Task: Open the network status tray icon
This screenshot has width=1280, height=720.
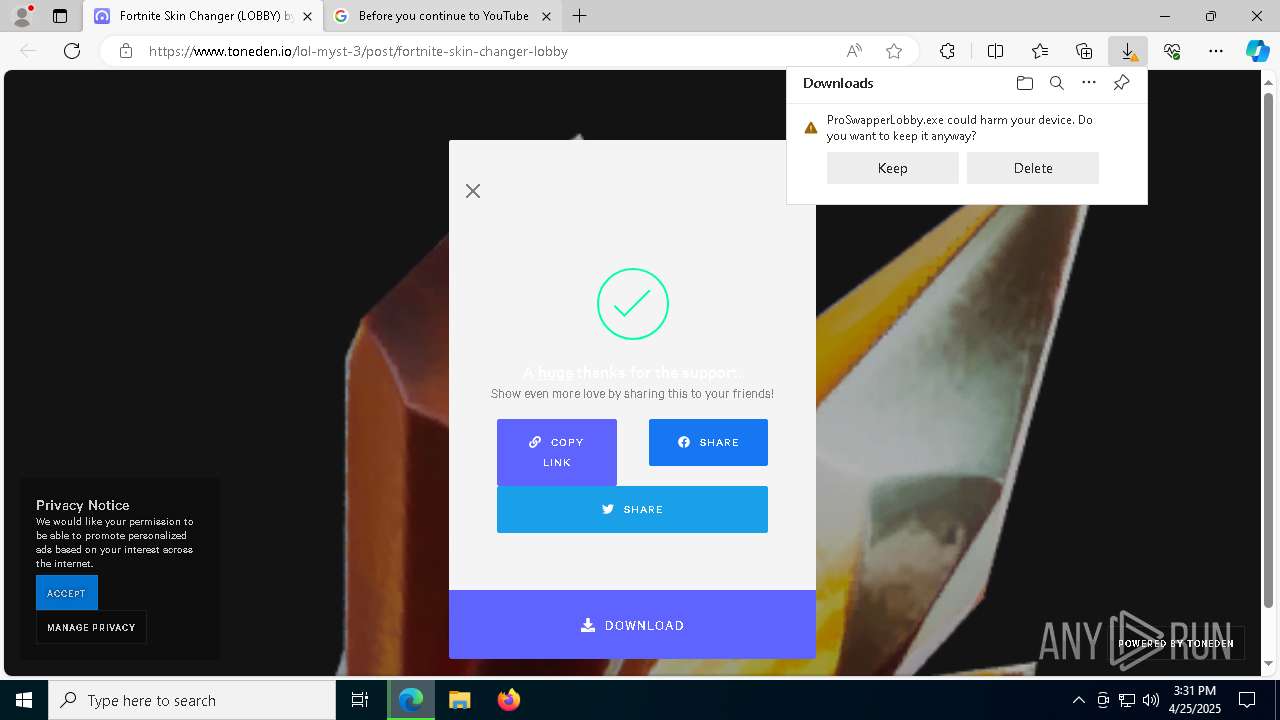Action: [1127, 700]
